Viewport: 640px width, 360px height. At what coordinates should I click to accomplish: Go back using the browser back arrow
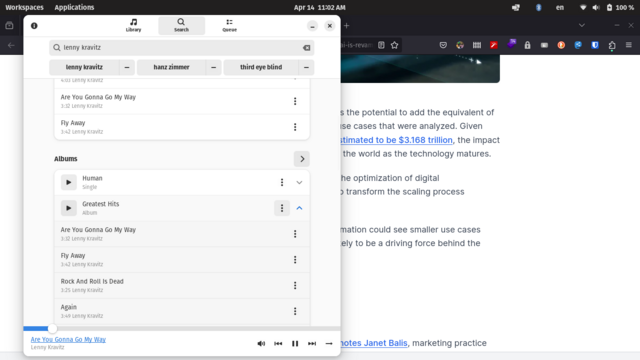(11, 45)
